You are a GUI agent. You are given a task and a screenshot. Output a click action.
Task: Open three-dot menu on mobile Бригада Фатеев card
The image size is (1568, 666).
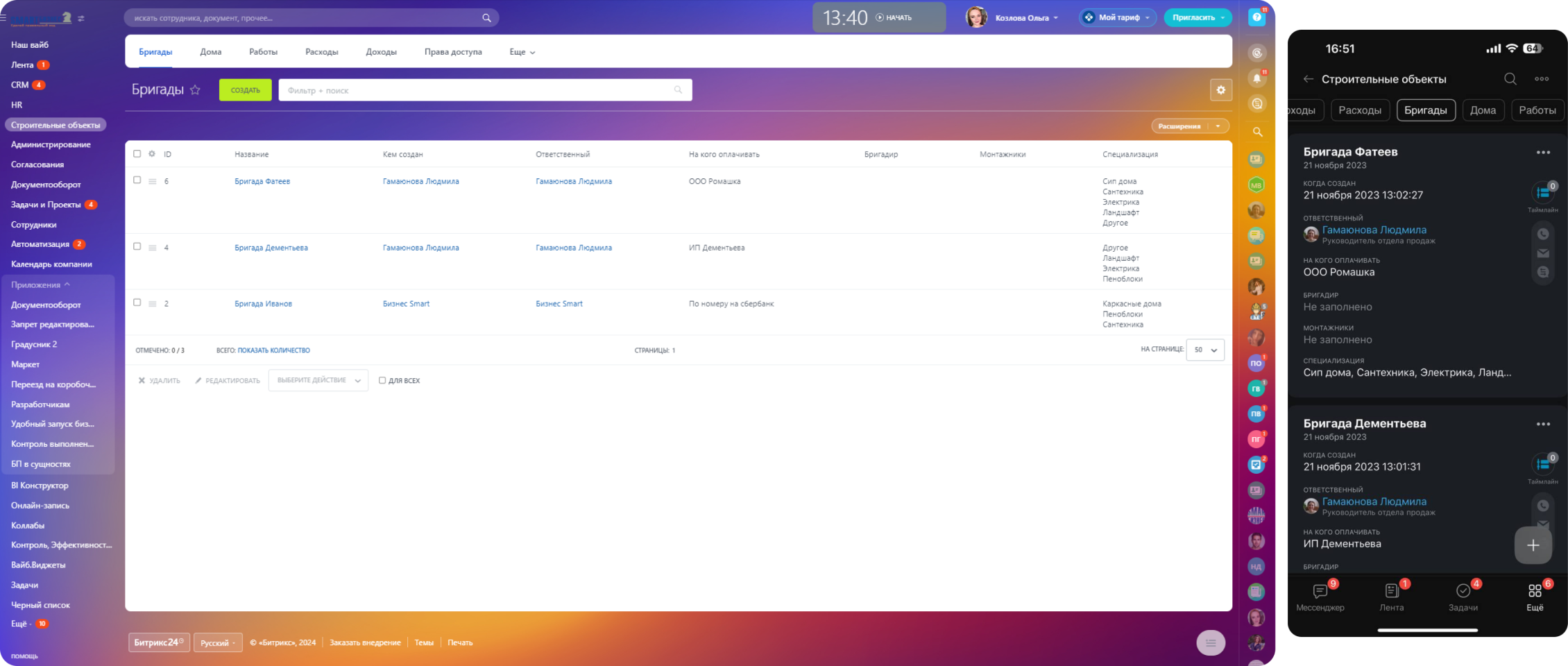click(x=1543, y=153)
